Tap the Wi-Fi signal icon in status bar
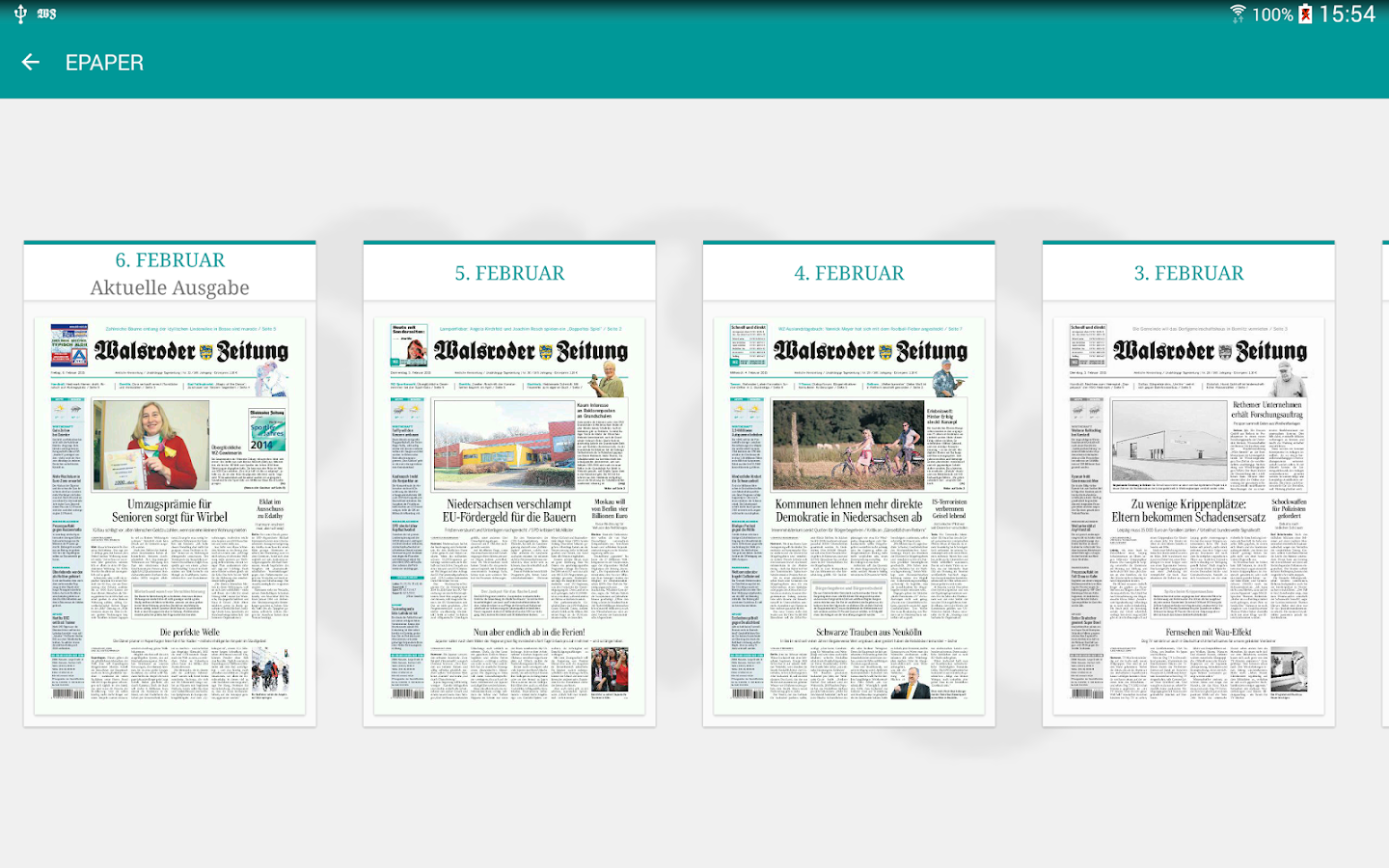Screen dimensions: 1389x868 pyautogui.click(x=1238, y=14)
